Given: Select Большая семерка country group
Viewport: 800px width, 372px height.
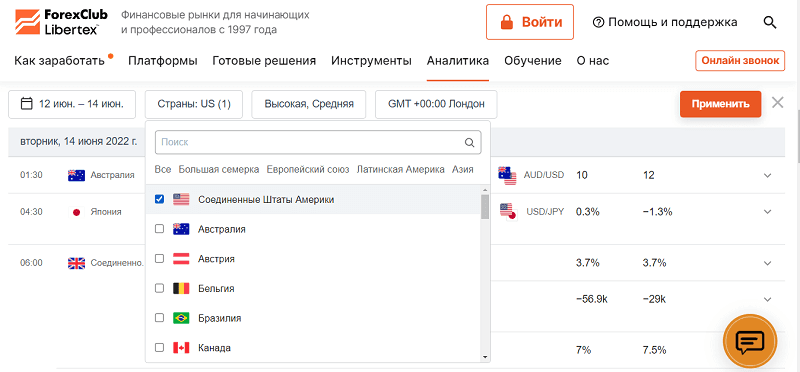Looking at the screenshot, I should 219,169.
